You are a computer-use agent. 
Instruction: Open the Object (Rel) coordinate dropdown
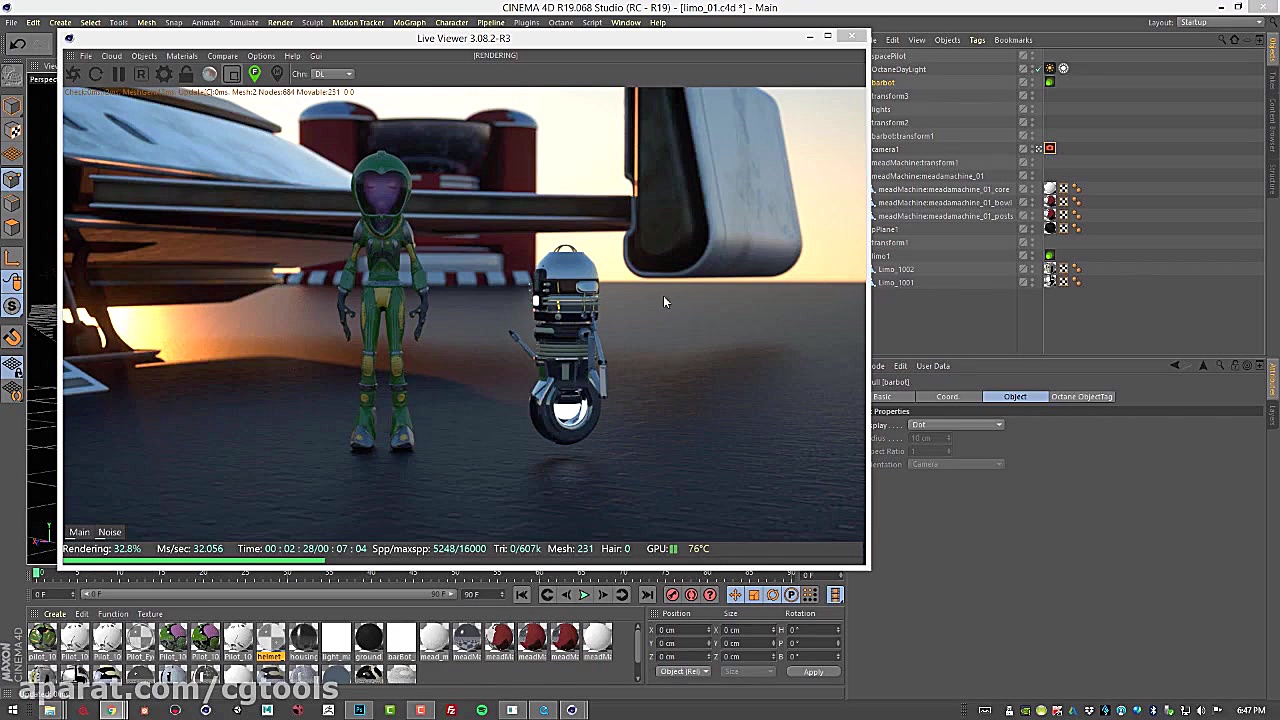coord(683,672)
